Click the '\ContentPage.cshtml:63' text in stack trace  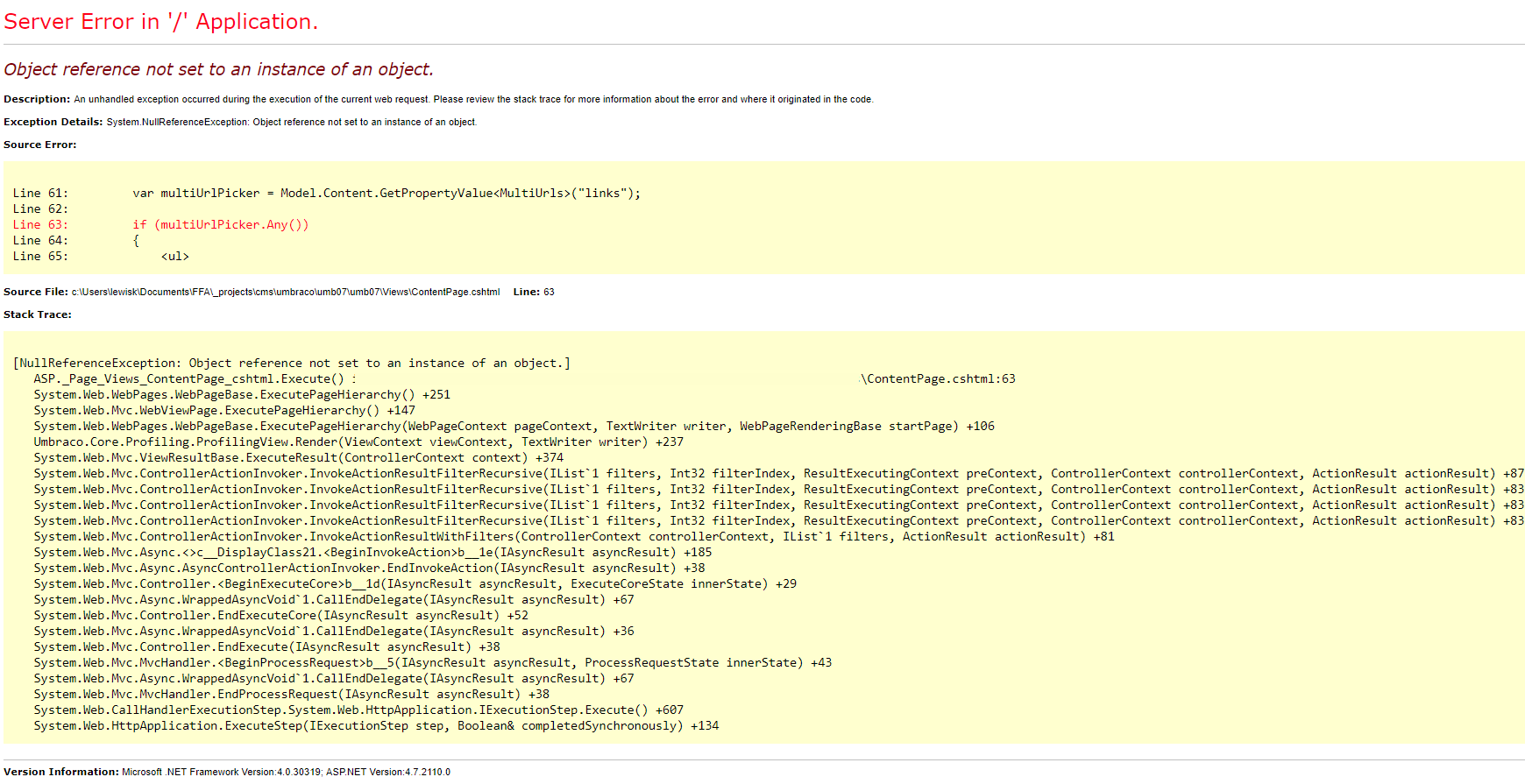[938, 378]
